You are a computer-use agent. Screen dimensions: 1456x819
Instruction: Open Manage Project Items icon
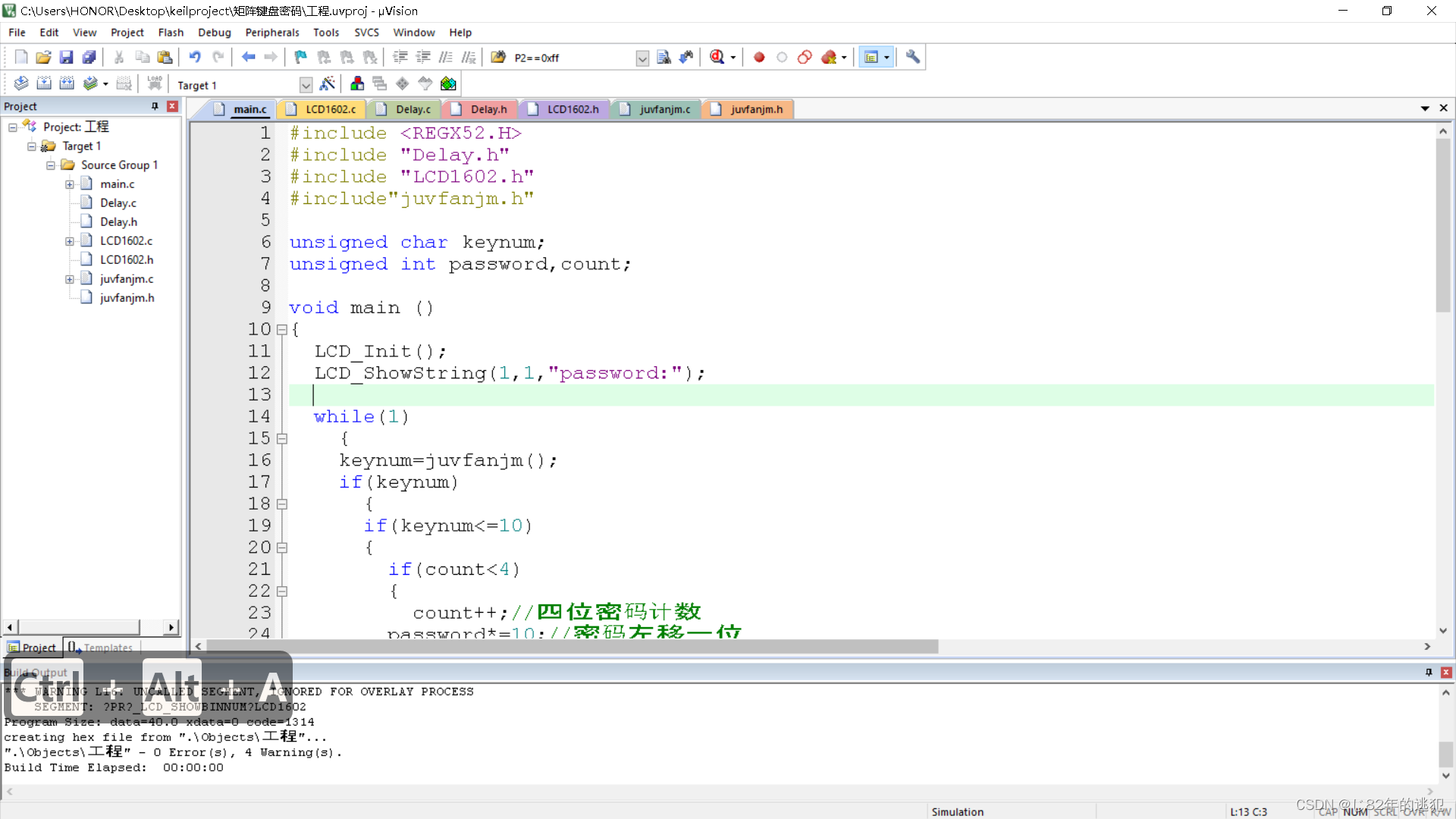357,83
